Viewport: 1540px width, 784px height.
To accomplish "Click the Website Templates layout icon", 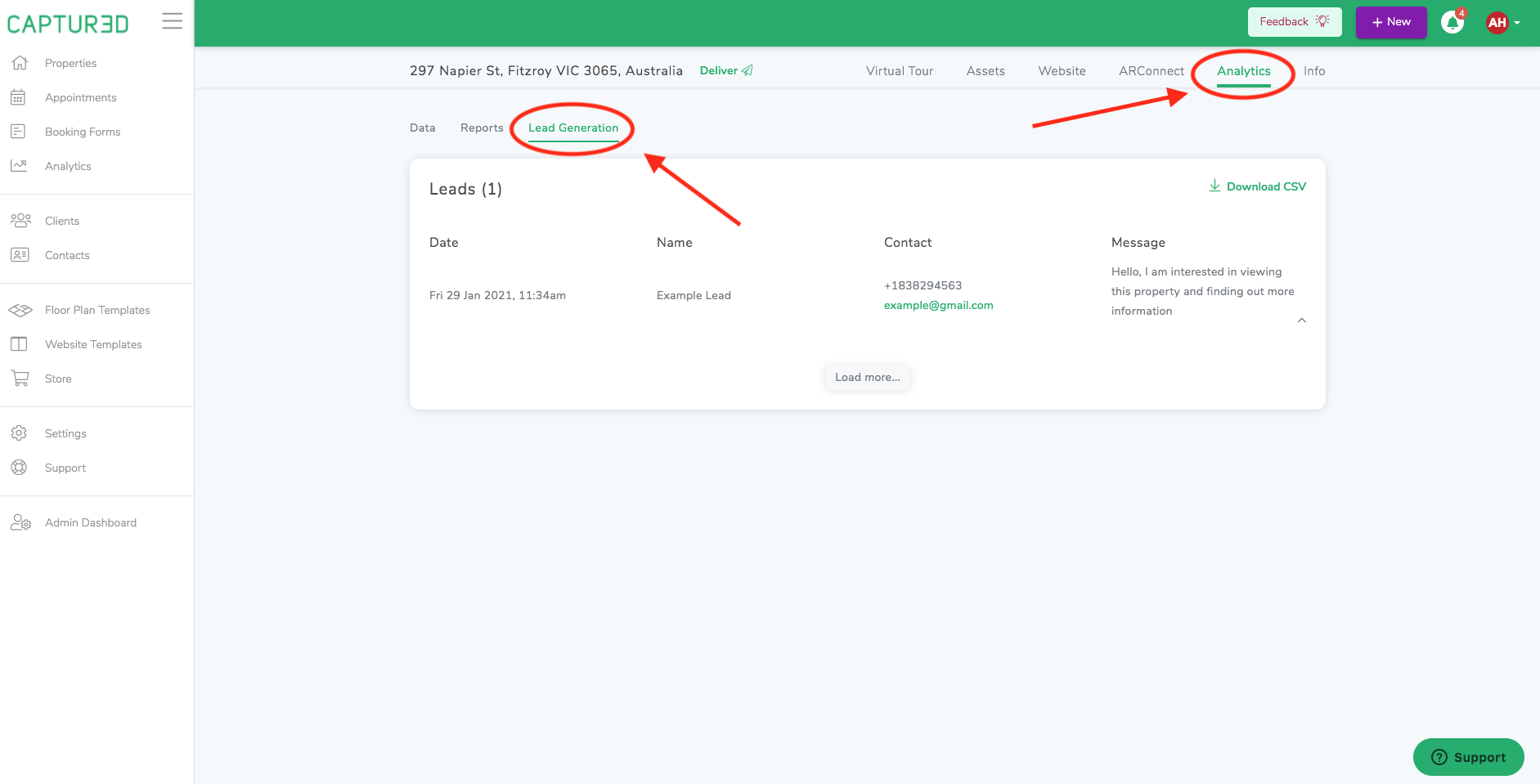I will click(19, 344).
